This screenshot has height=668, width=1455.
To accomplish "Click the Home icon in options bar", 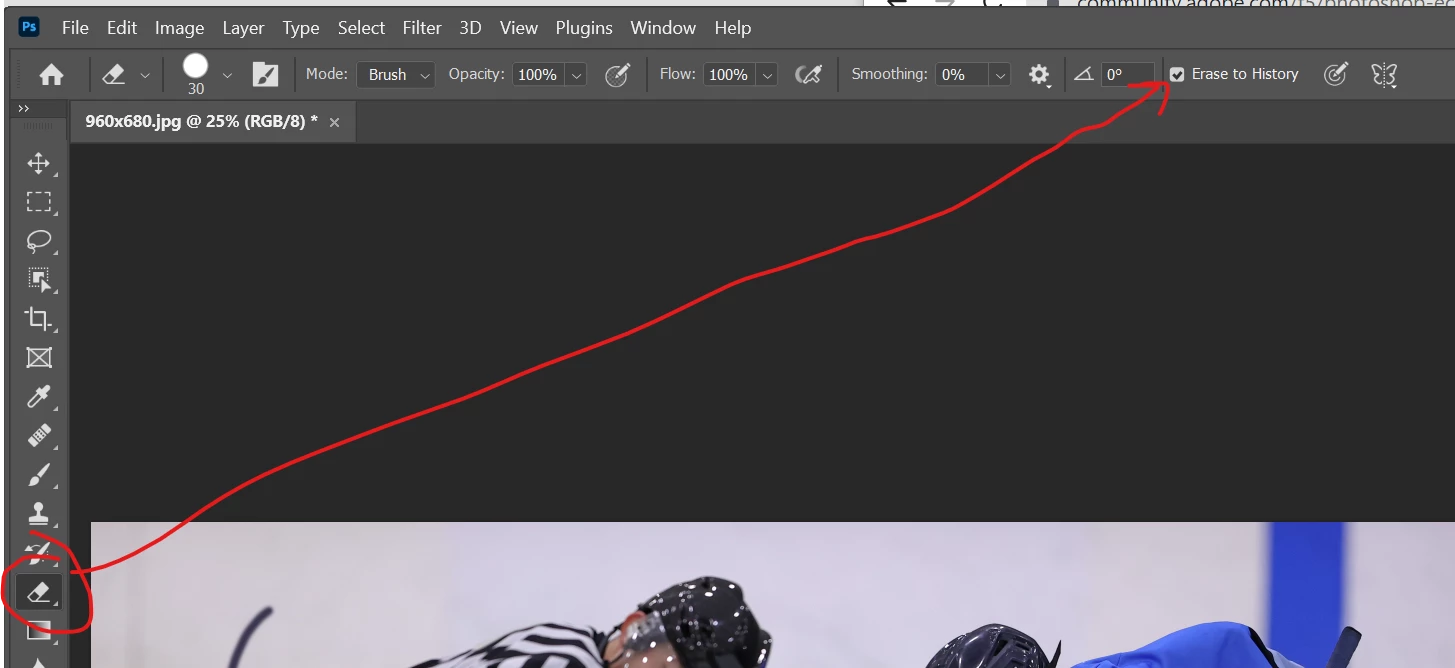I will pos(51,75).
